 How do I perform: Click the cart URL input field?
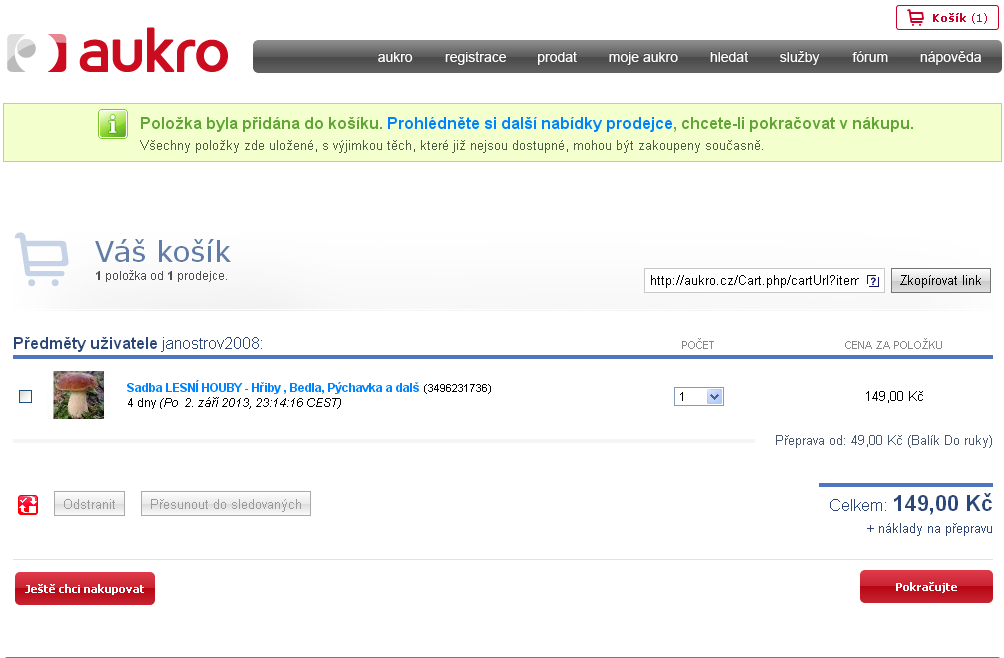pyautogui.click(x=764, y=280)
